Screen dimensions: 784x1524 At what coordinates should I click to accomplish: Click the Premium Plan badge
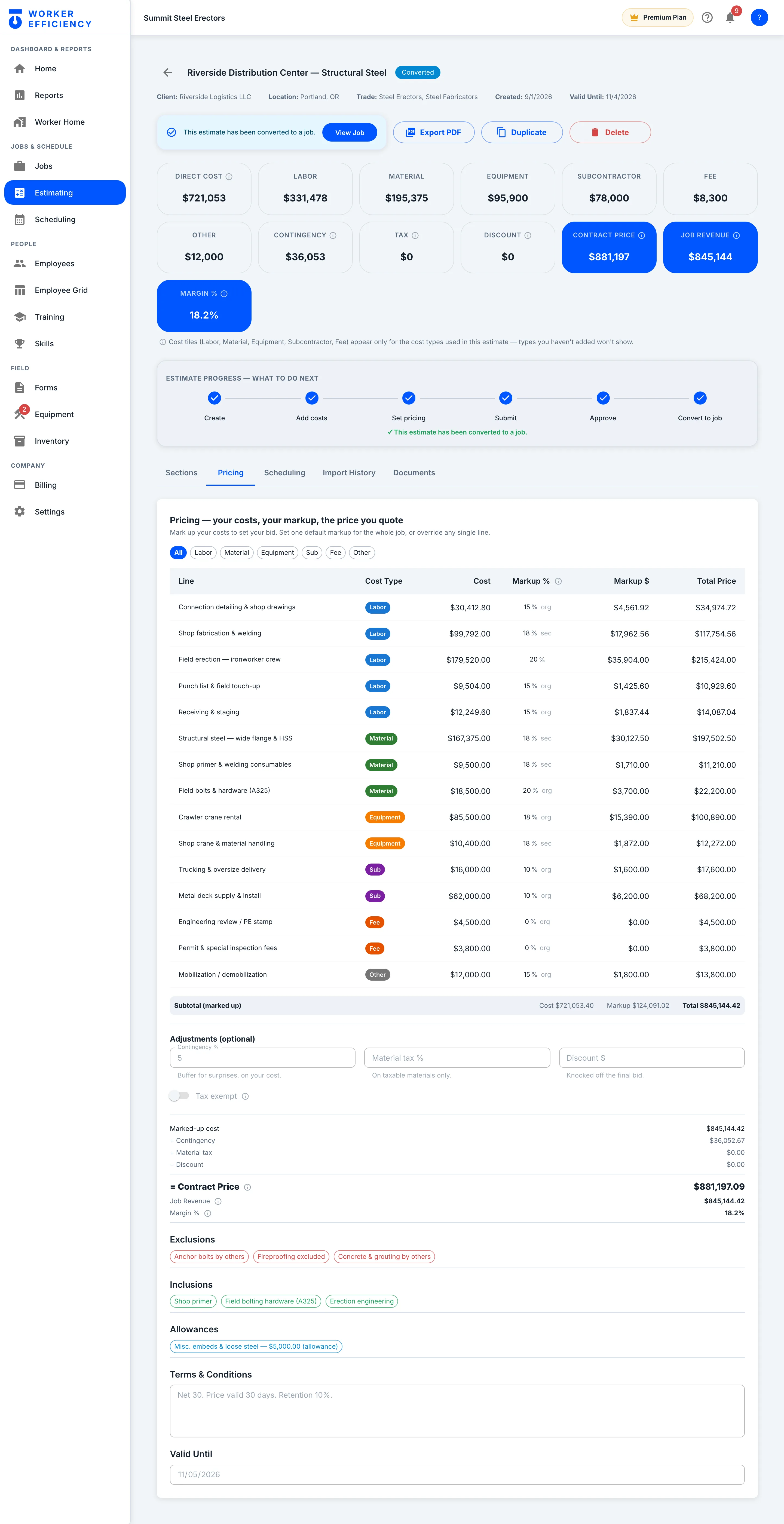(x=657, y=17)
